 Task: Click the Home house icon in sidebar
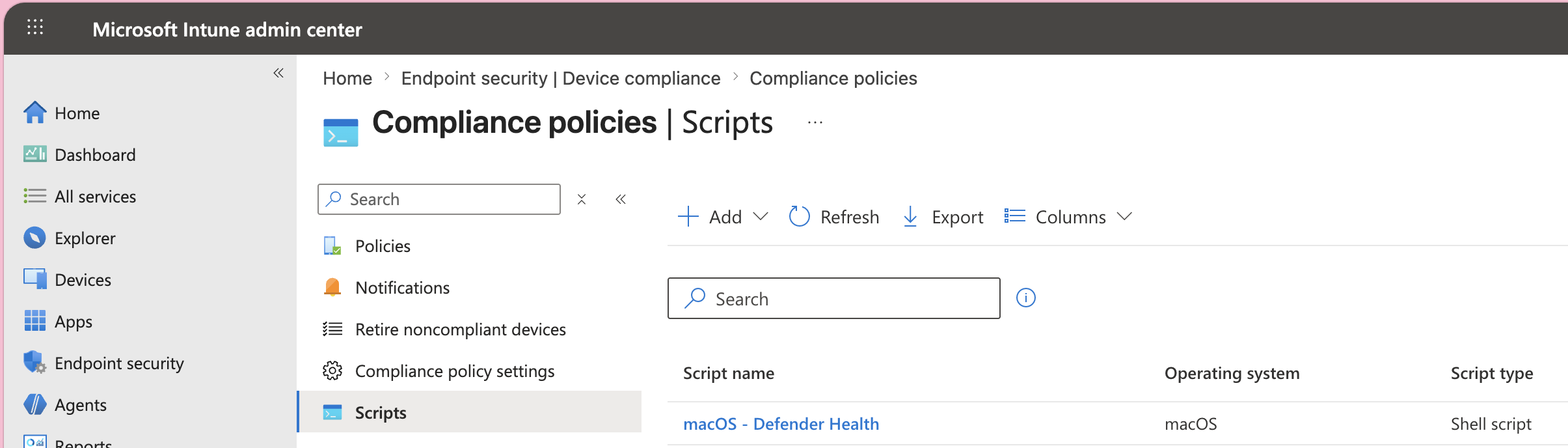[34, 113]
